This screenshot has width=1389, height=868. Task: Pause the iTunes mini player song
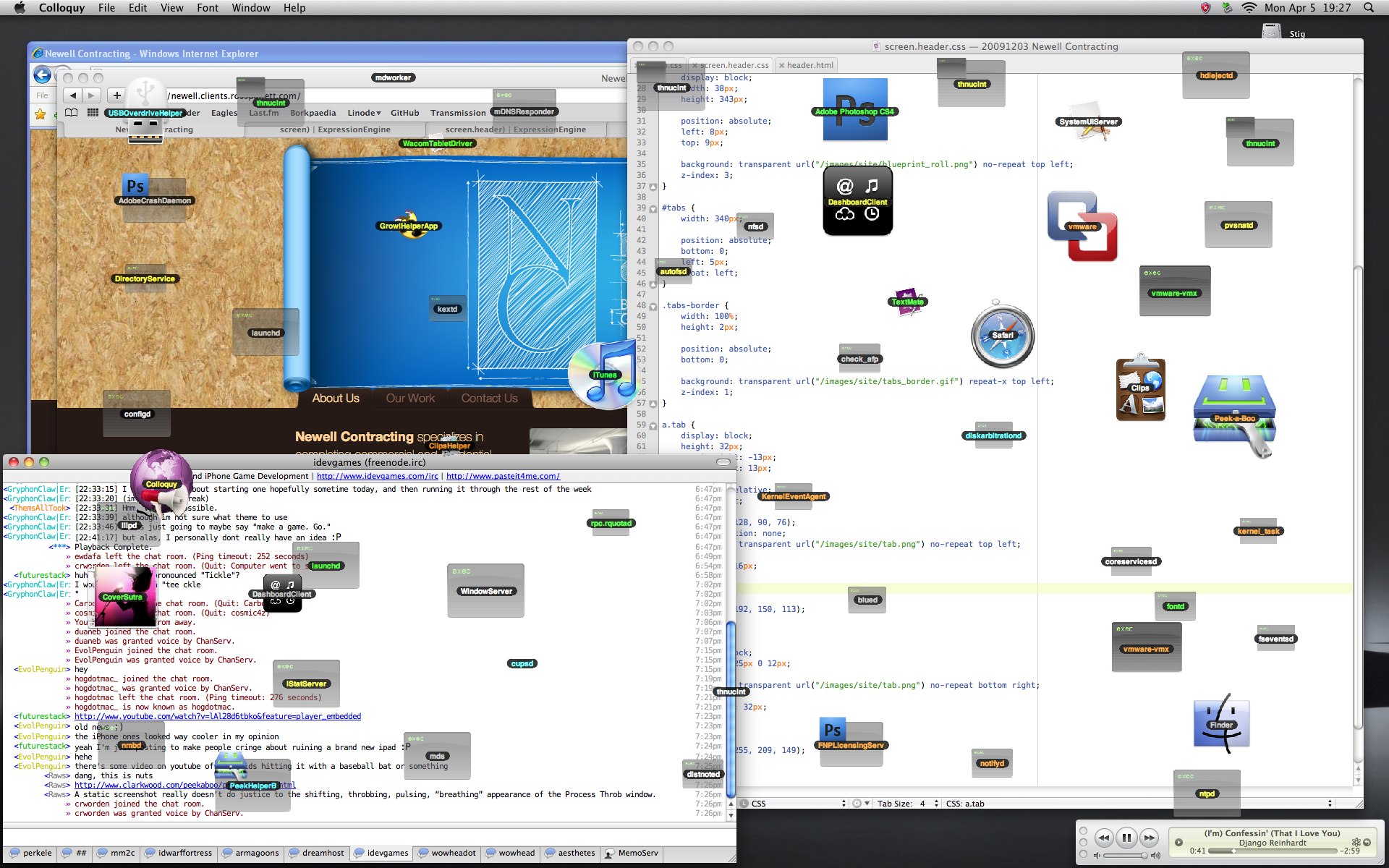click(x=1126, y=838)
